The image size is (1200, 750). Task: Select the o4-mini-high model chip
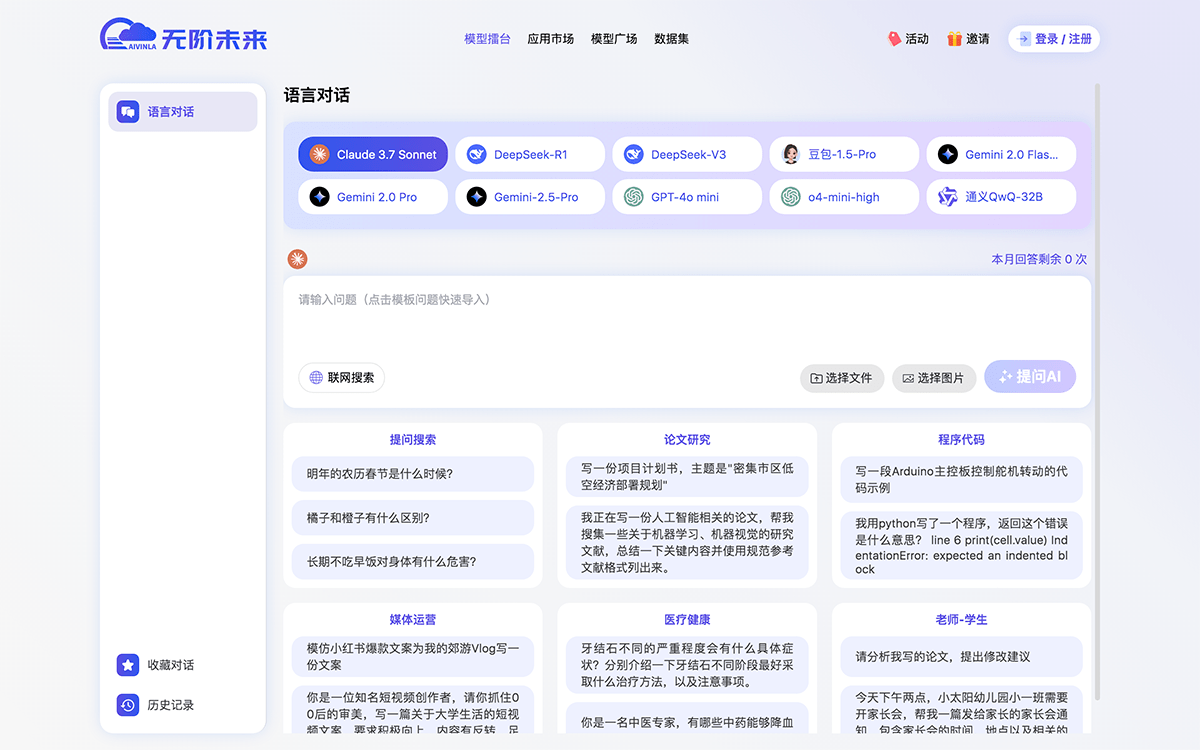(843, 197)
